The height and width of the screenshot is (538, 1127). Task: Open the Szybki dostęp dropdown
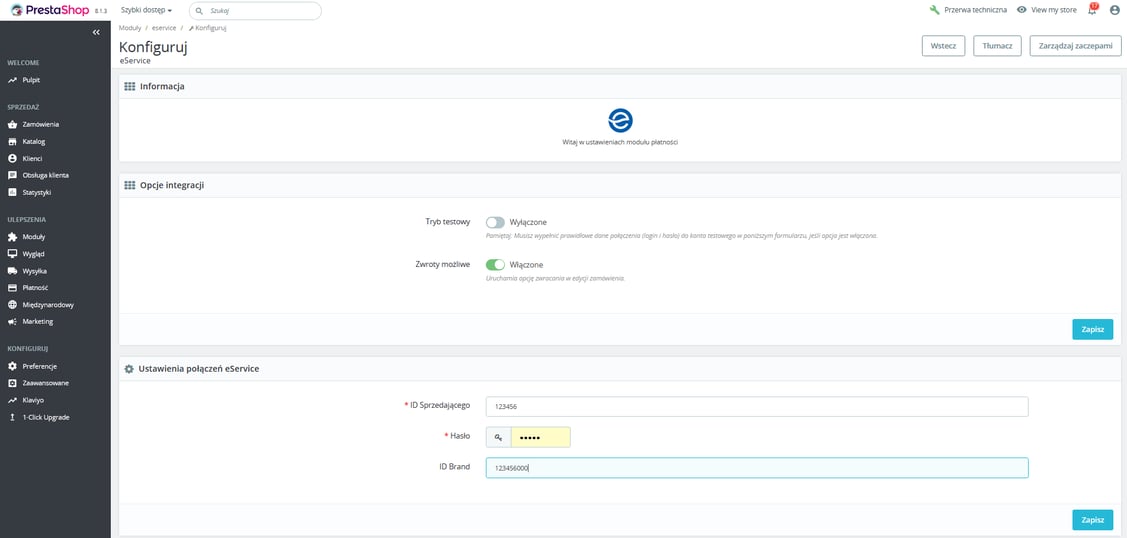point(147,10)
